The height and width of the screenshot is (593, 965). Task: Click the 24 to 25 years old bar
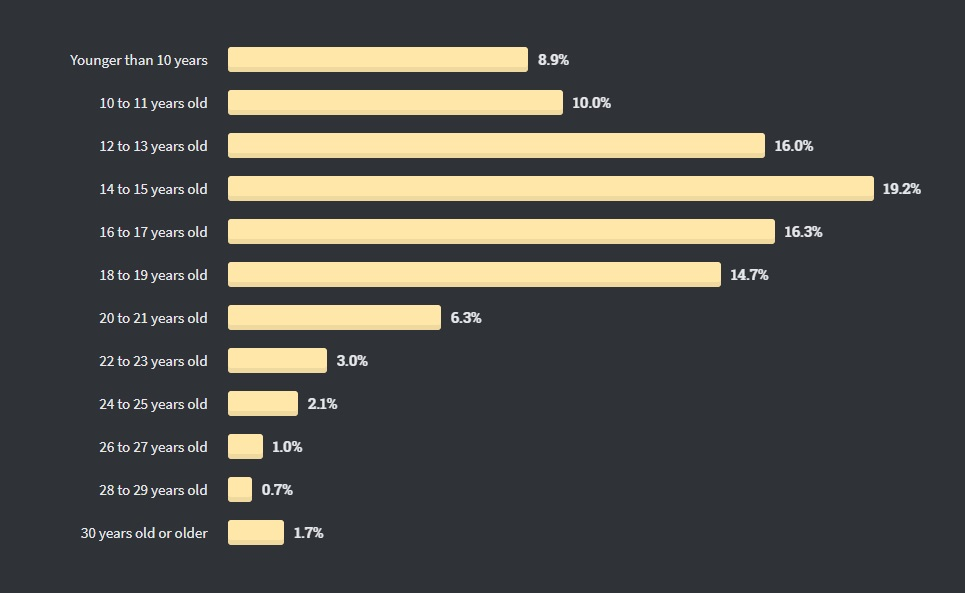coord(263,404)
